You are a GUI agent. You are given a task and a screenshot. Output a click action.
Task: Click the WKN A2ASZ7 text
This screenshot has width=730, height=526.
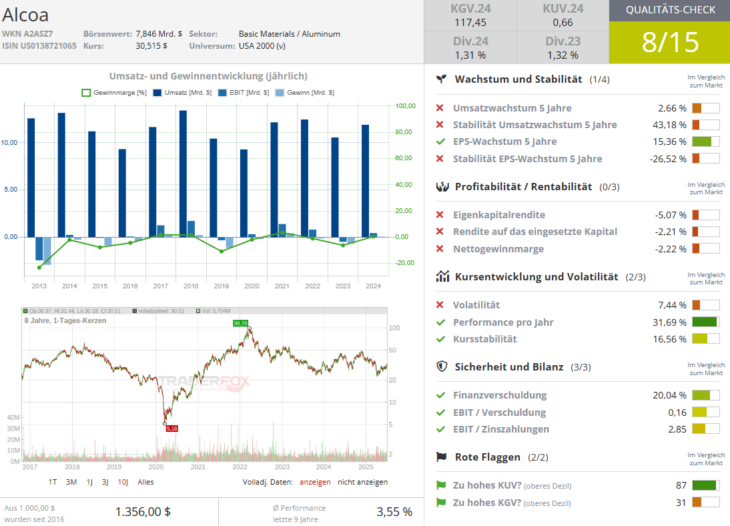pos(27,34)
